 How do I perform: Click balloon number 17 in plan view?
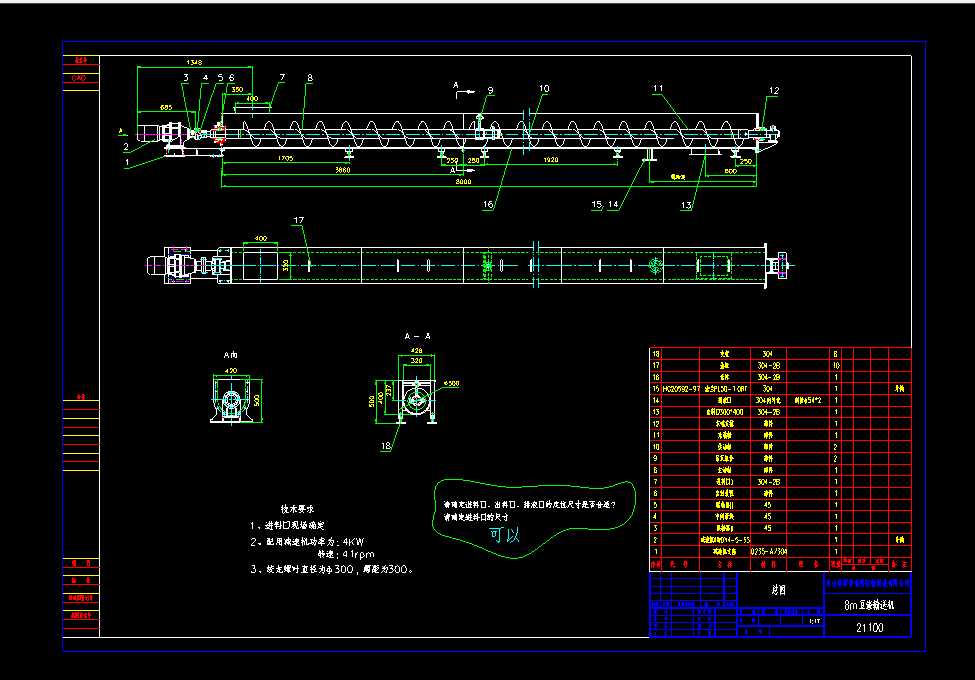click(x=298, y=220)
